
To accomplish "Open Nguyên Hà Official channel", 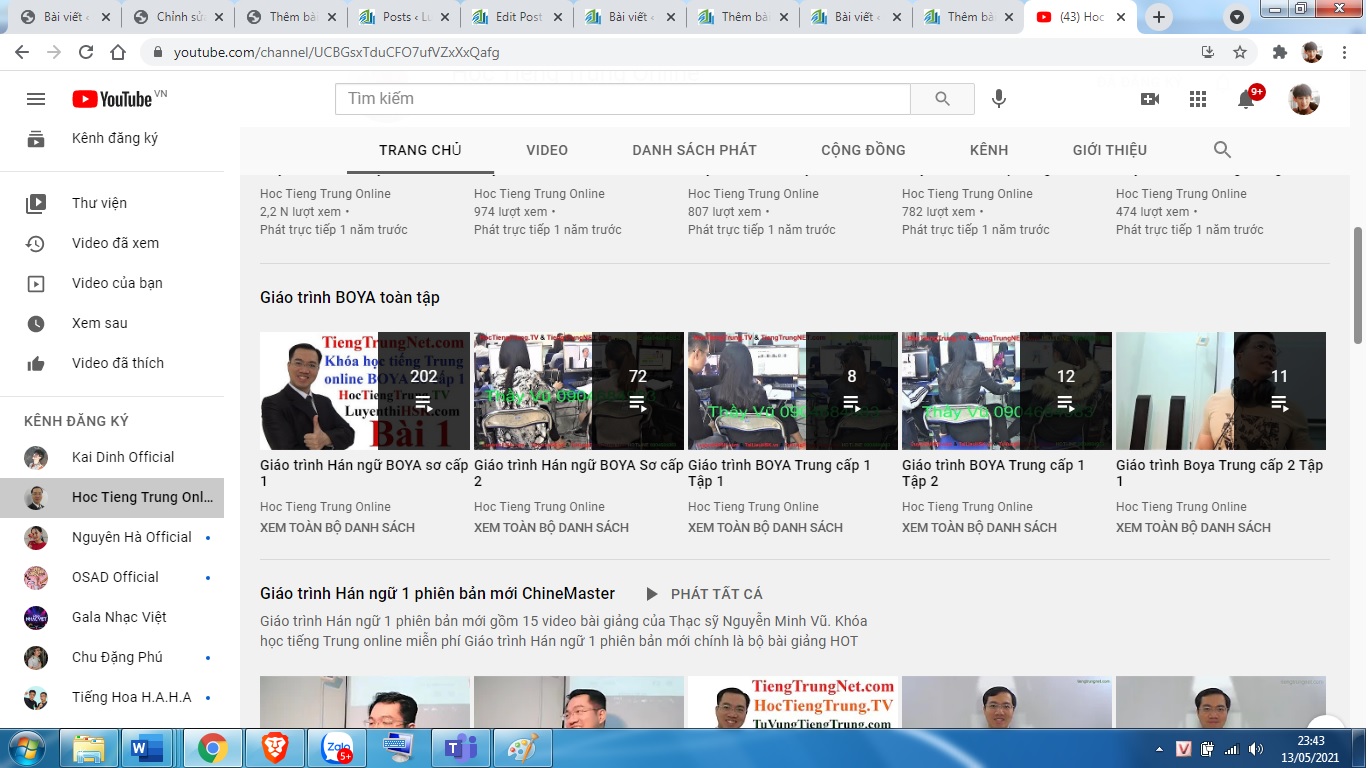I will pyautogui.click(x=112, y=537).
